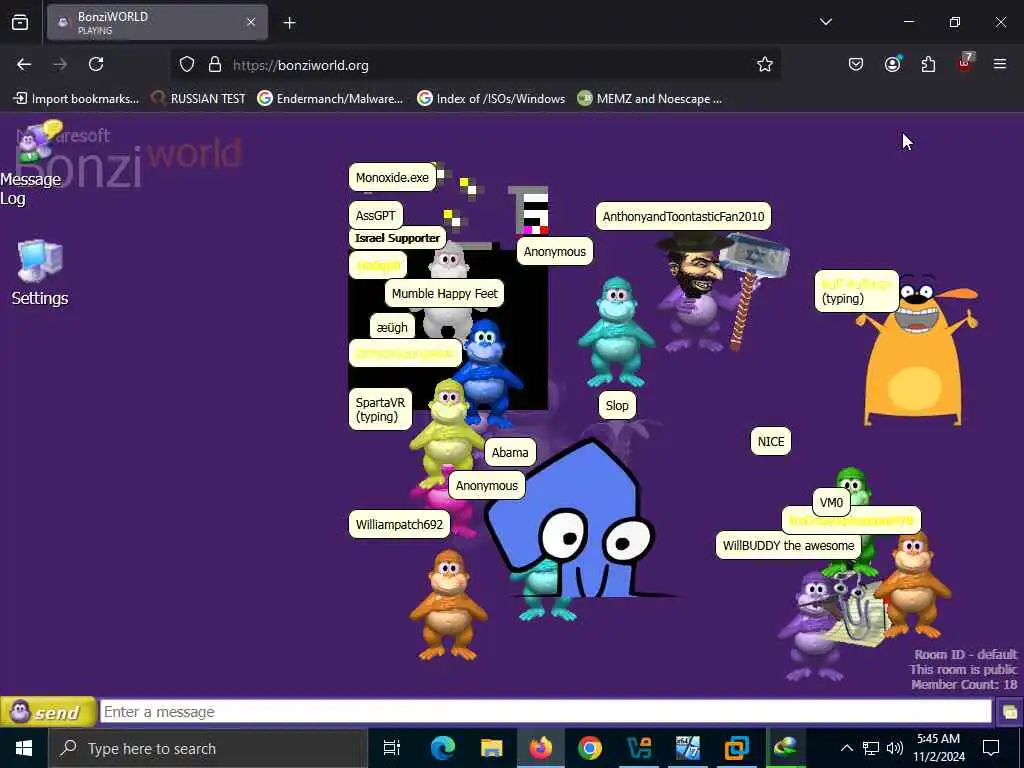Click the send button

48,712
